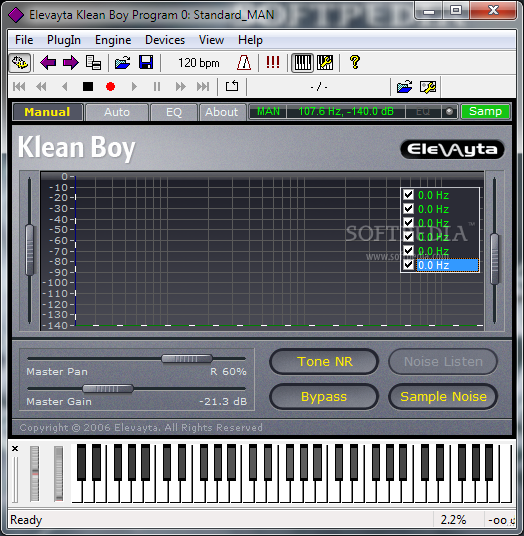Open the Engine menu

point(113,40)
